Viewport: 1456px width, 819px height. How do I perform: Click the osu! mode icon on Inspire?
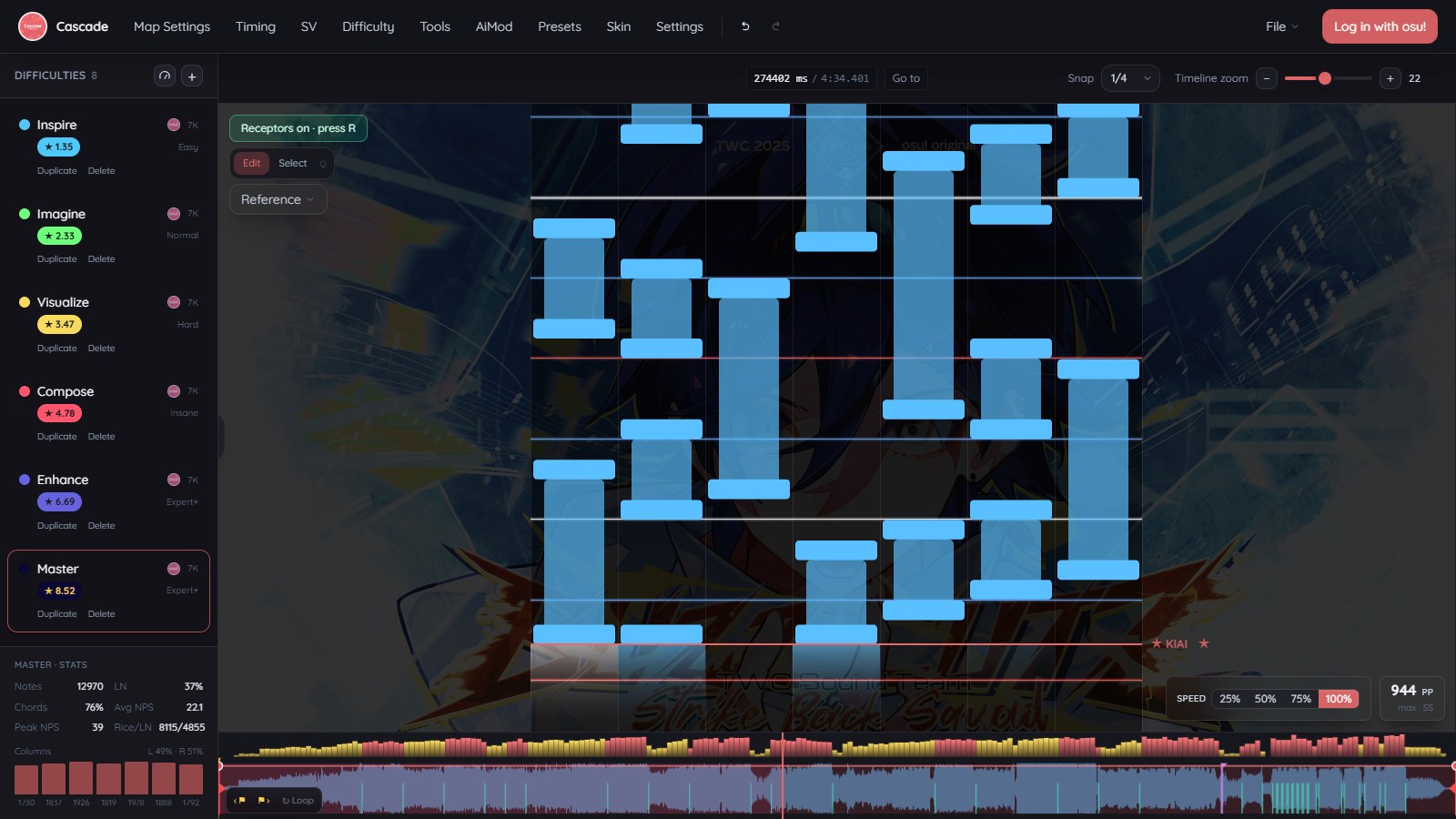click(x=174, y=125)
